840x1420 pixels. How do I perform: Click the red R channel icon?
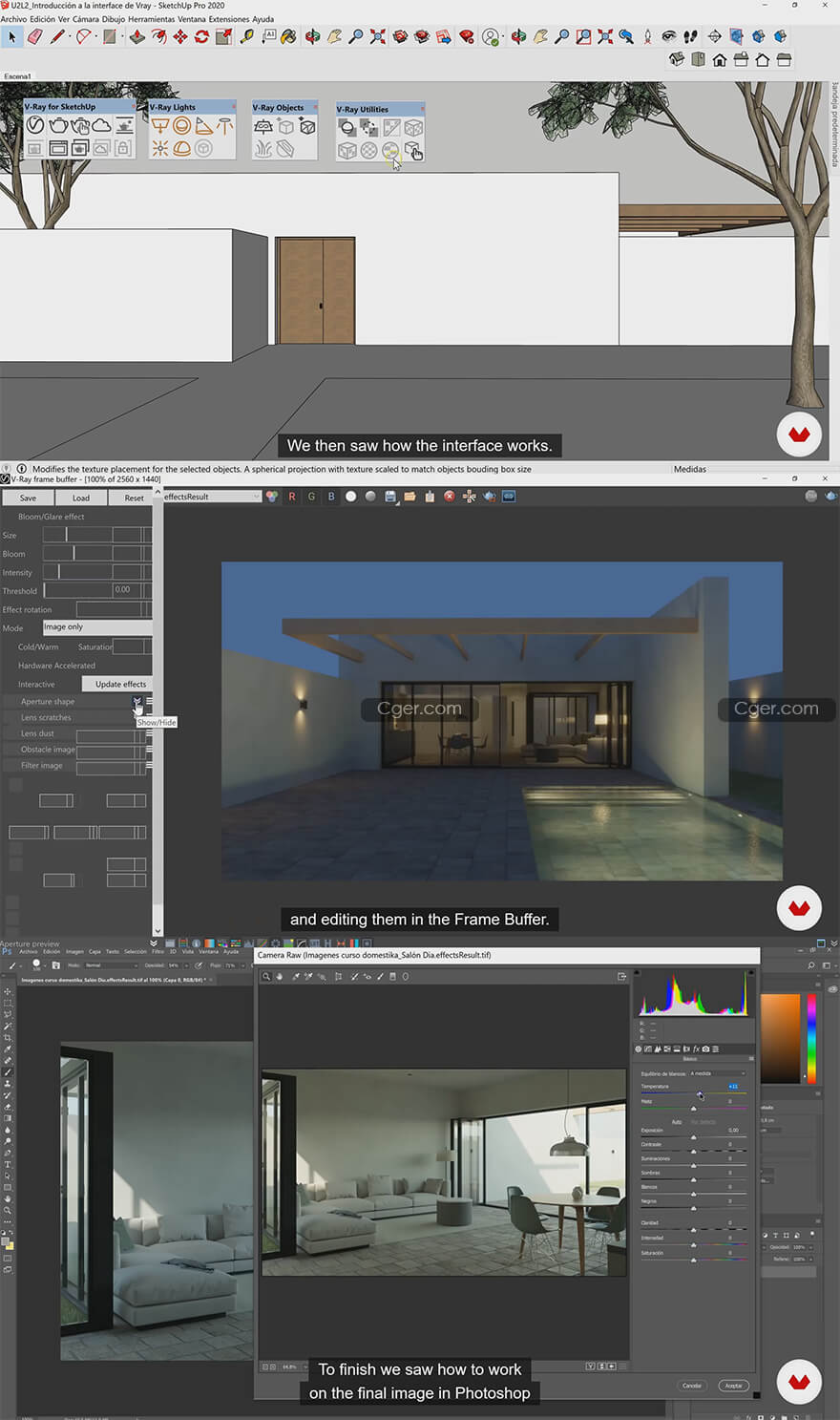click(x=291, y=497)
